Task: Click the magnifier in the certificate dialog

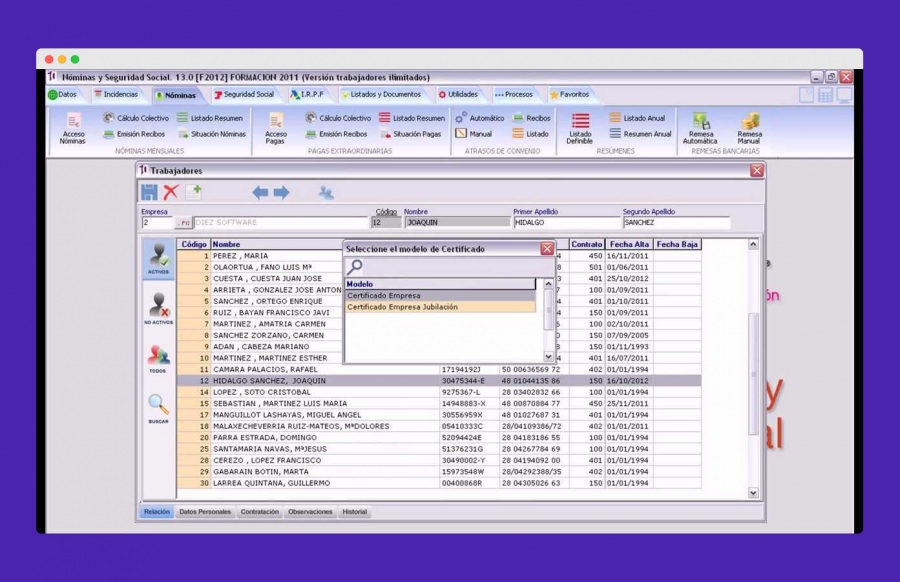Action: pos(355,266)
